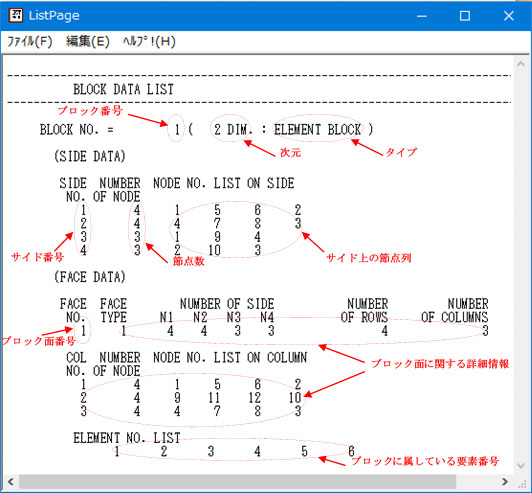Click the ELEMENT BLOCK type text
532x493 pixels.
coord(318,130)
